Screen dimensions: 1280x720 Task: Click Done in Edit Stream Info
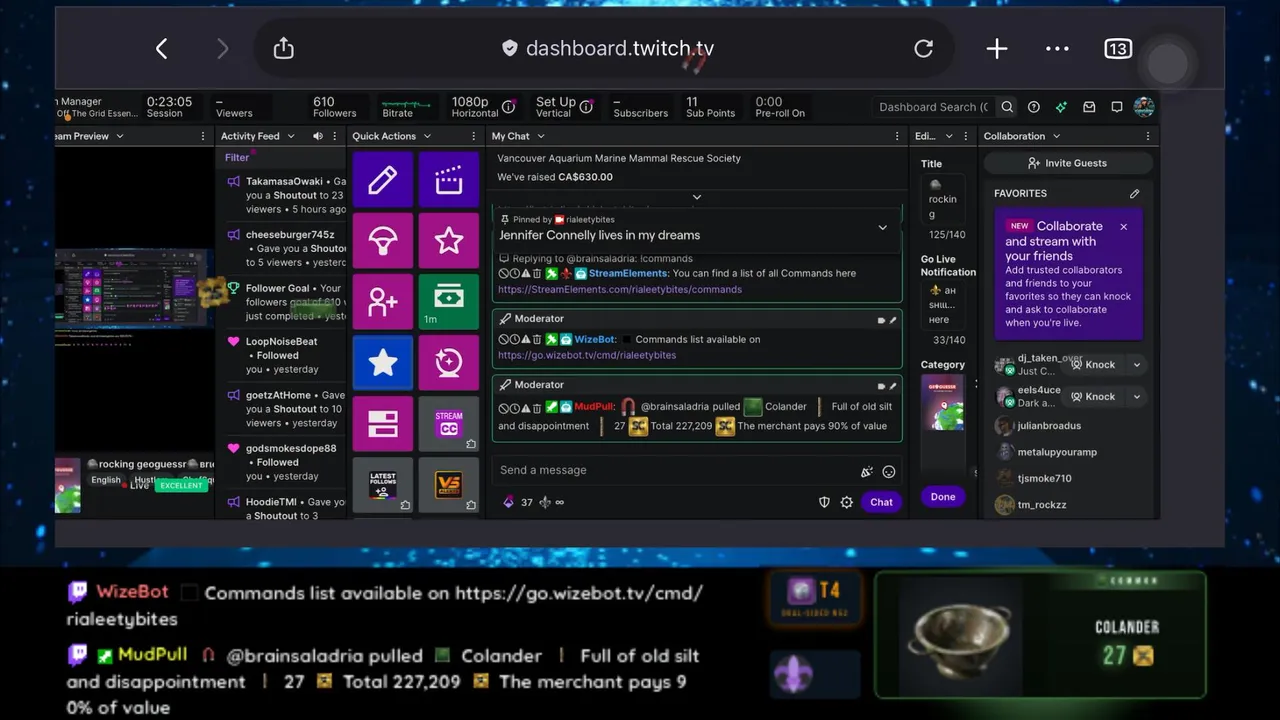(943, 497)
